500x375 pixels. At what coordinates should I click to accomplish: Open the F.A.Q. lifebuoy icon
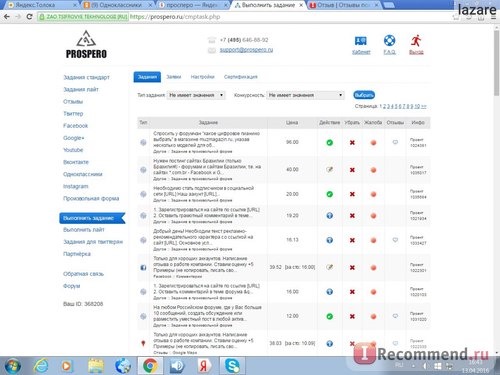389,41
